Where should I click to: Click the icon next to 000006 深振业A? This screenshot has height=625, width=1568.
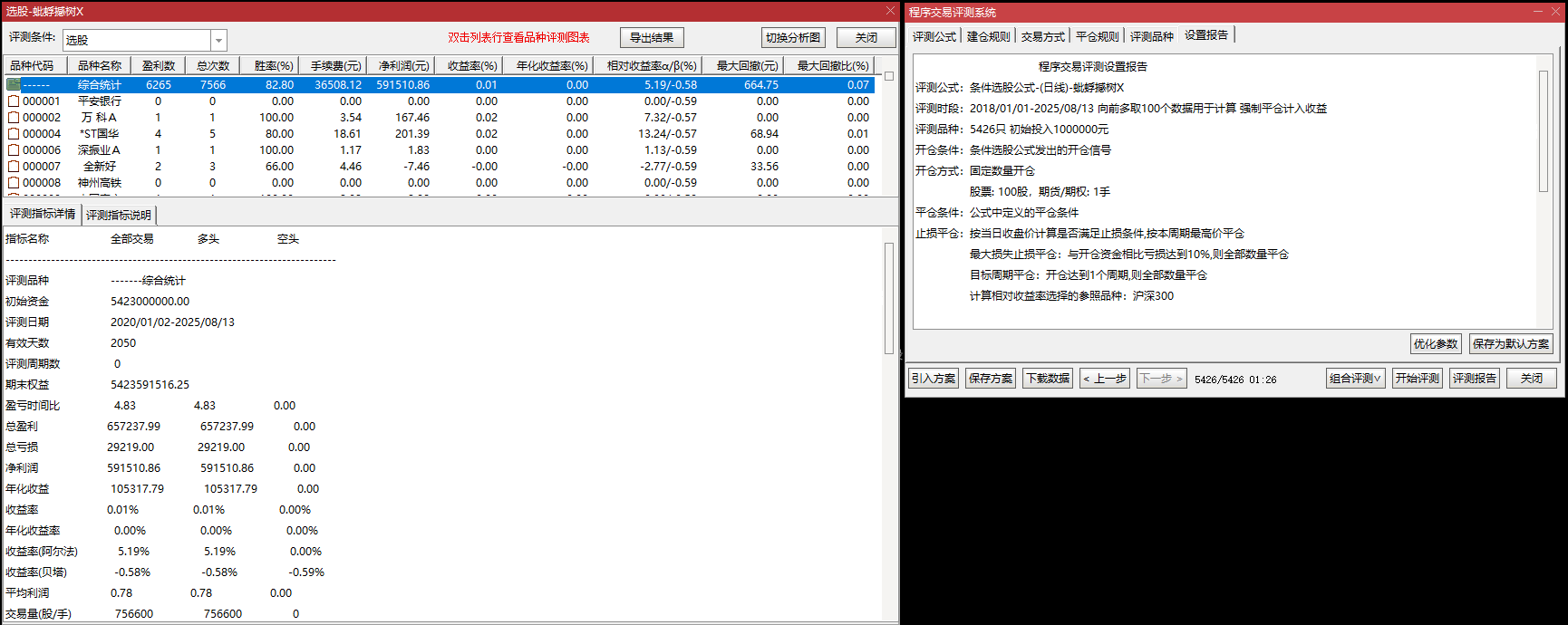pyautogui.click(x=14, y=150)
